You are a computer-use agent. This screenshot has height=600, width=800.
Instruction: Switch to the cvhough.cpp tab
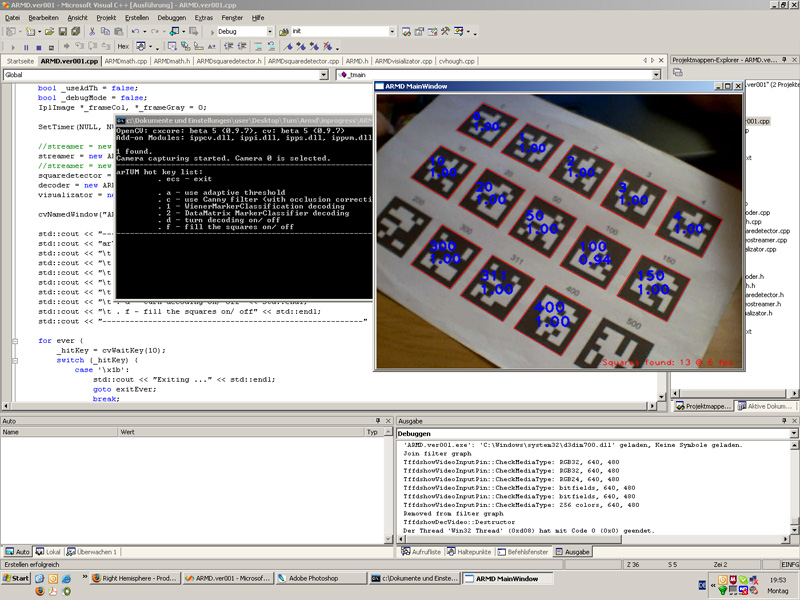coord(457,61)
